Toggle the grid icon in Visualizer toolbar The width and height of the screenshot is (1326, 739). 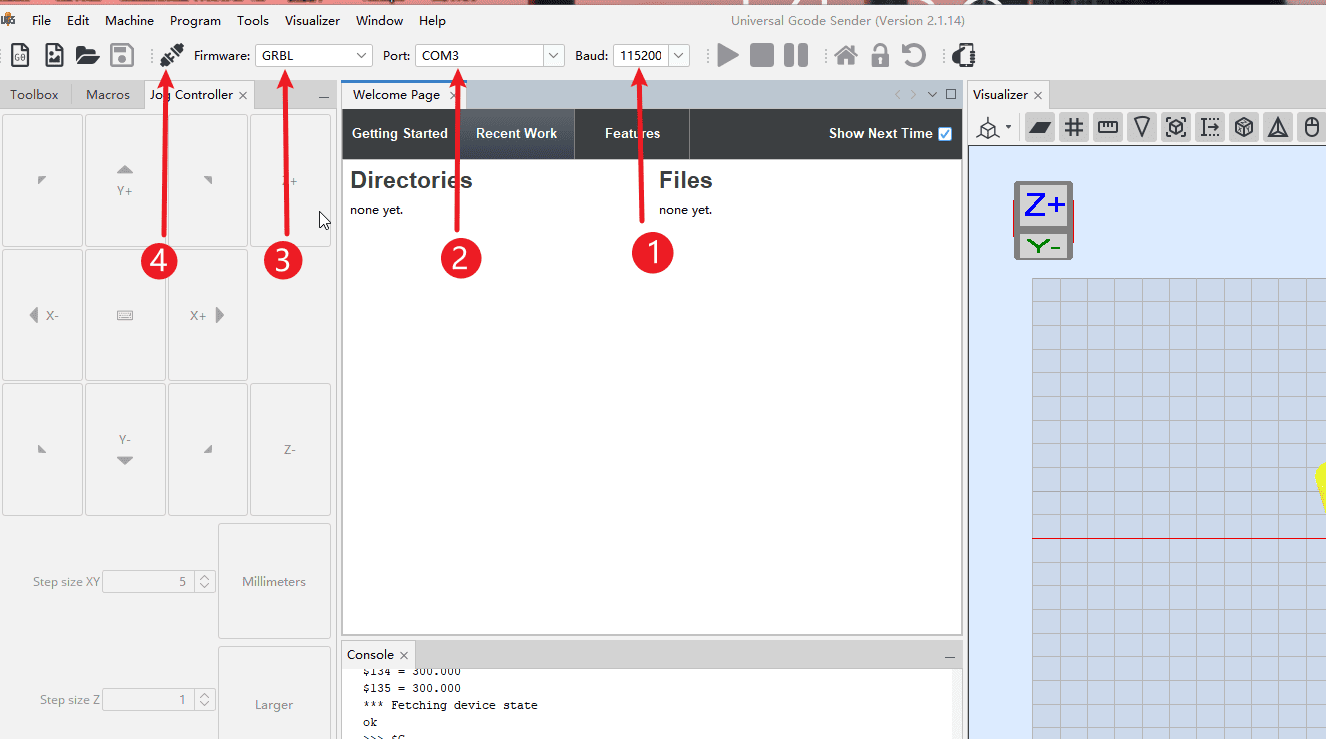point(1074,128)
